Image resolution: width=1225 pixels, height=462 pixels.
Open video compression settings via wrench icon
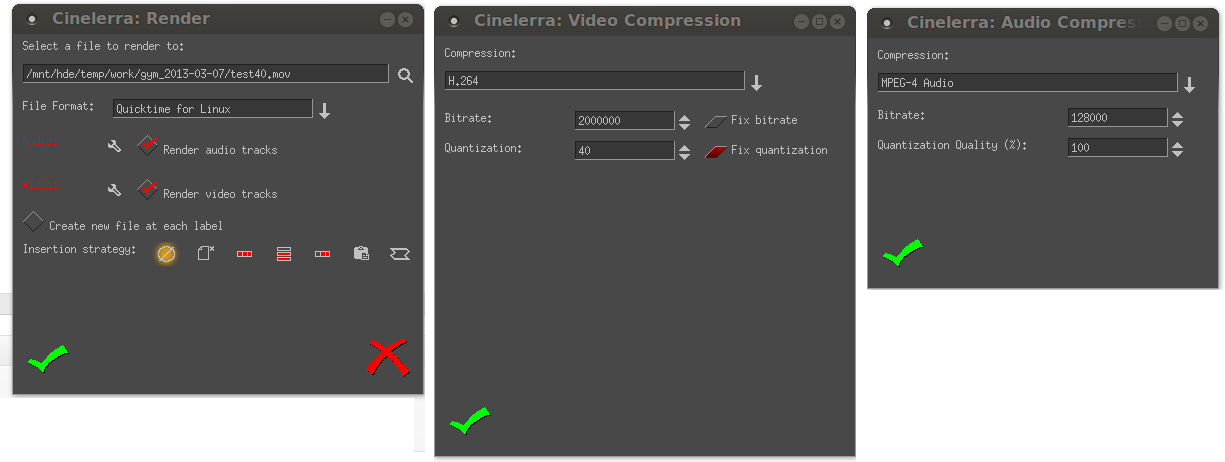(x=114, y=190)
